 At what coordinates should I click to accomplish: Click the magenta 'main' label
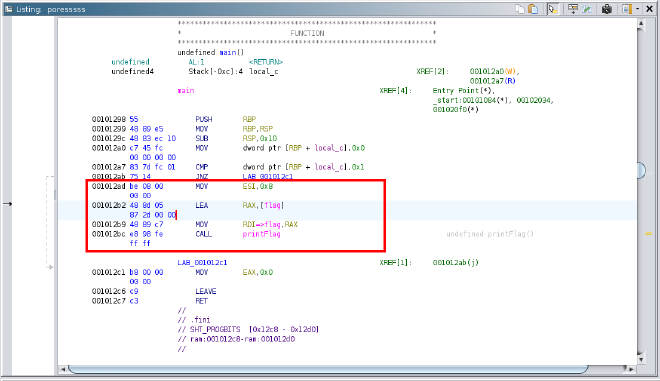coord(186,91)
